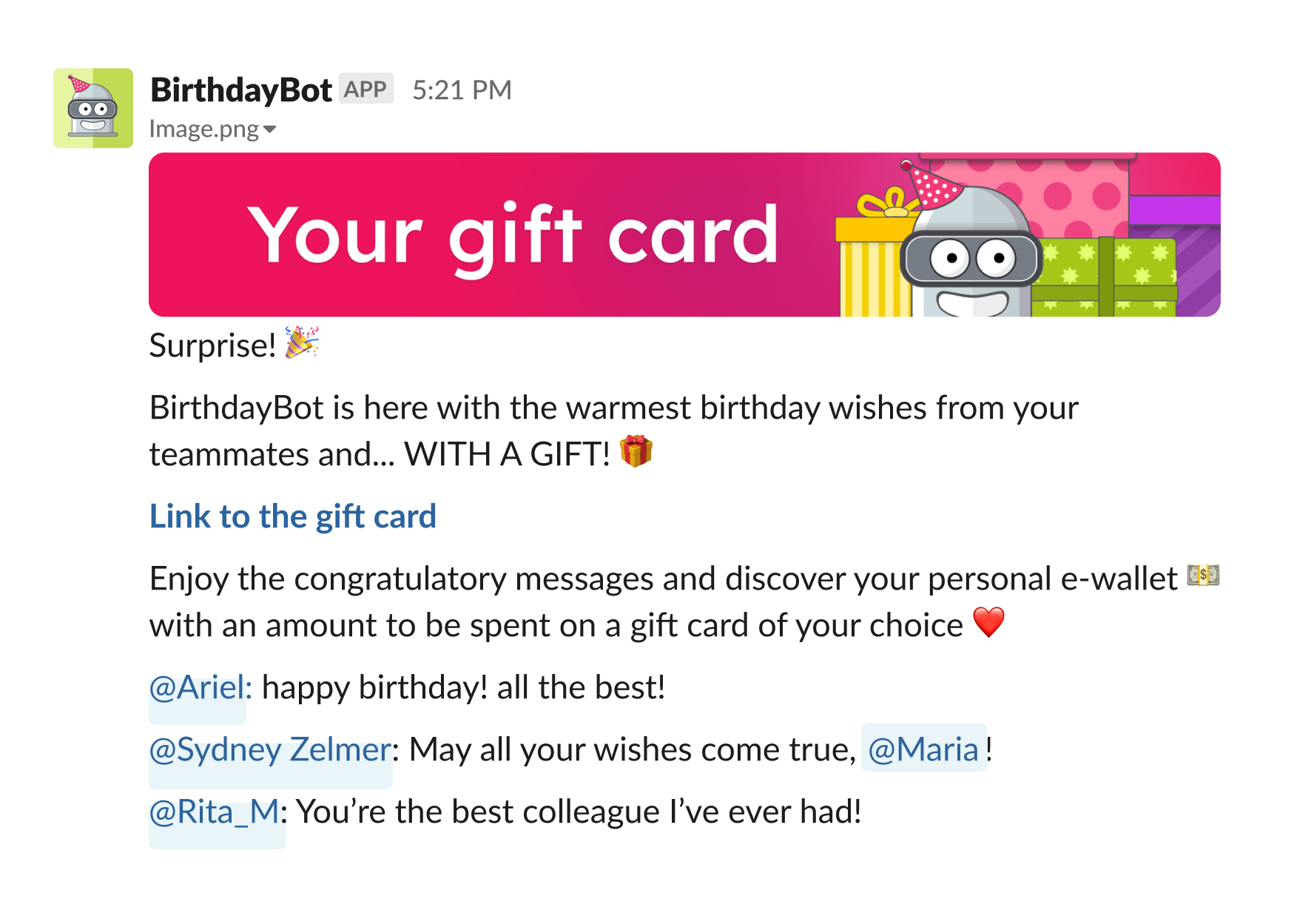Click the chevron next to the attachment name
The width and height of the screenshot is (1294, 924).
270,129
